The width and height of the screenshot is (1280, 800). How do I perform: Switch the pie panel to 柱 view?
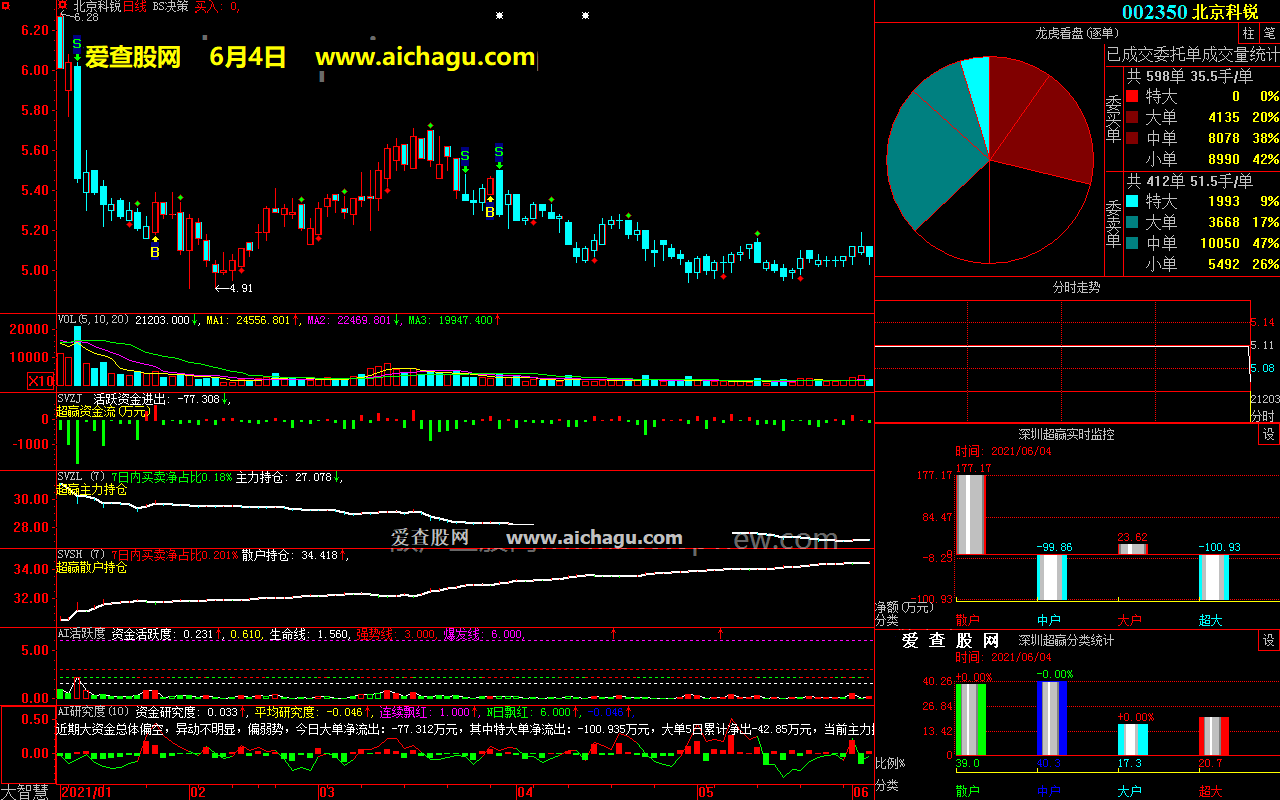(1249, 34)
